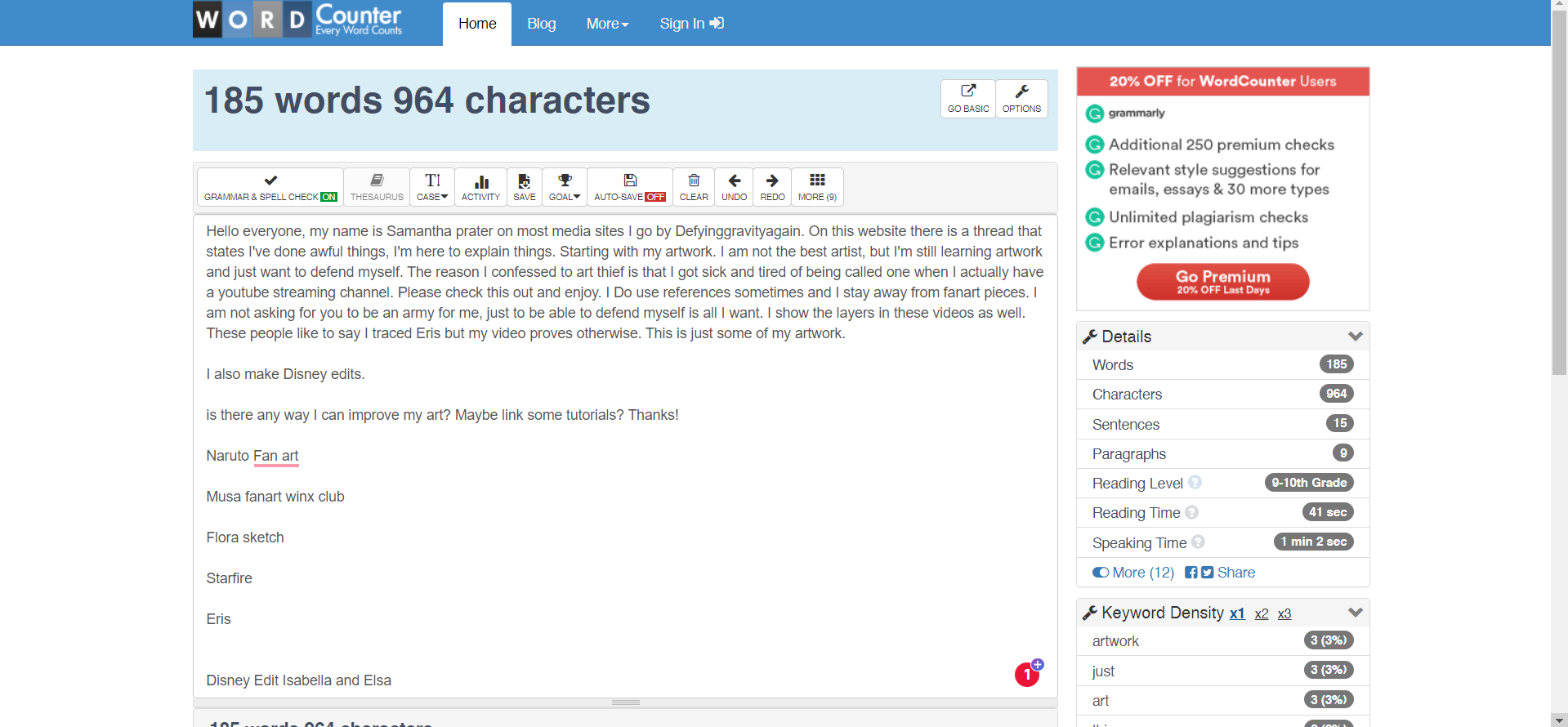This screenshot has height=727, width=1568.
Task: Click the 1 min 2 sec badge
Action: click(x=1313, y=542)
